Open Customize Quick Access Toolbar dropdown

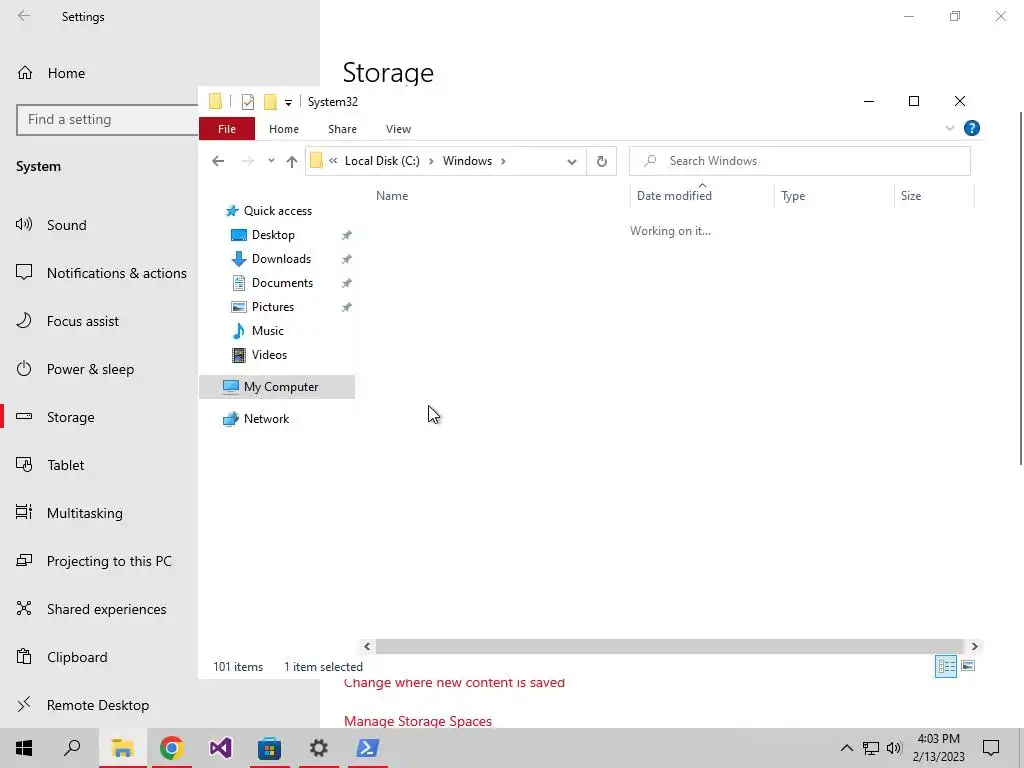[288, 103]
